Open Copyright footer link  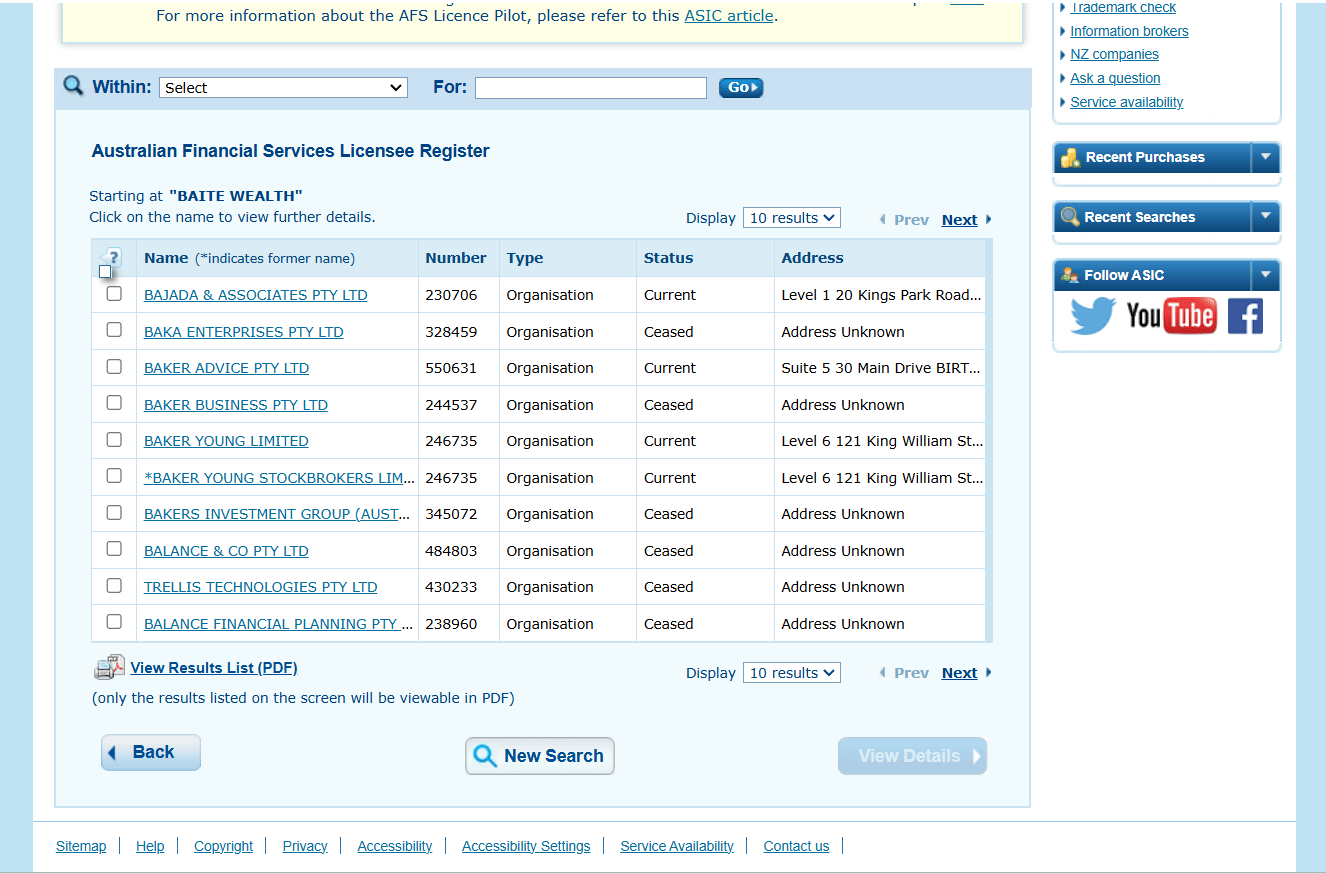(223, 846)
